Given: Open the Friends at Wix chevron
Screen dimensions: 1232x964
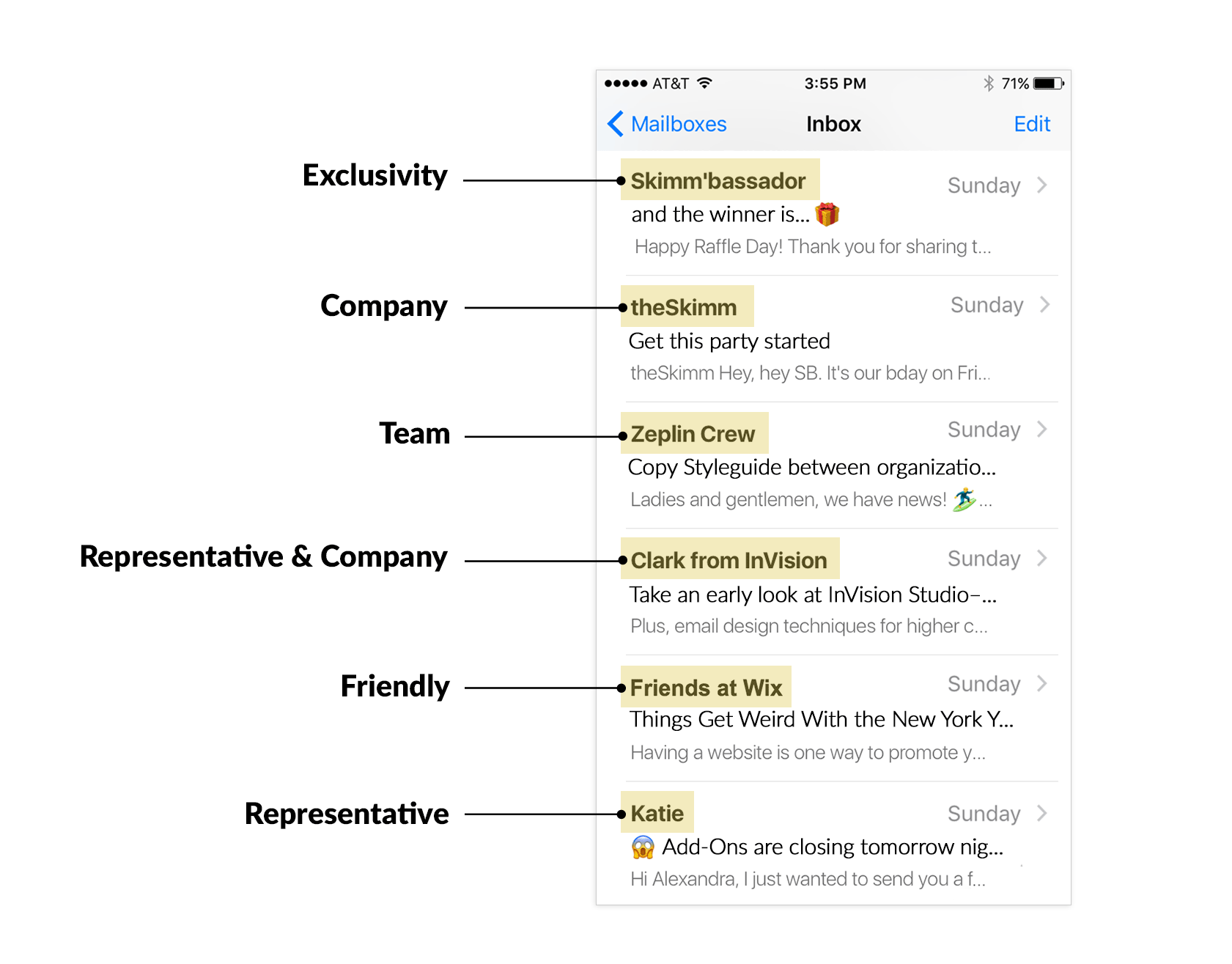Looking at the screenshot, I should click(x=1042, y=683).
